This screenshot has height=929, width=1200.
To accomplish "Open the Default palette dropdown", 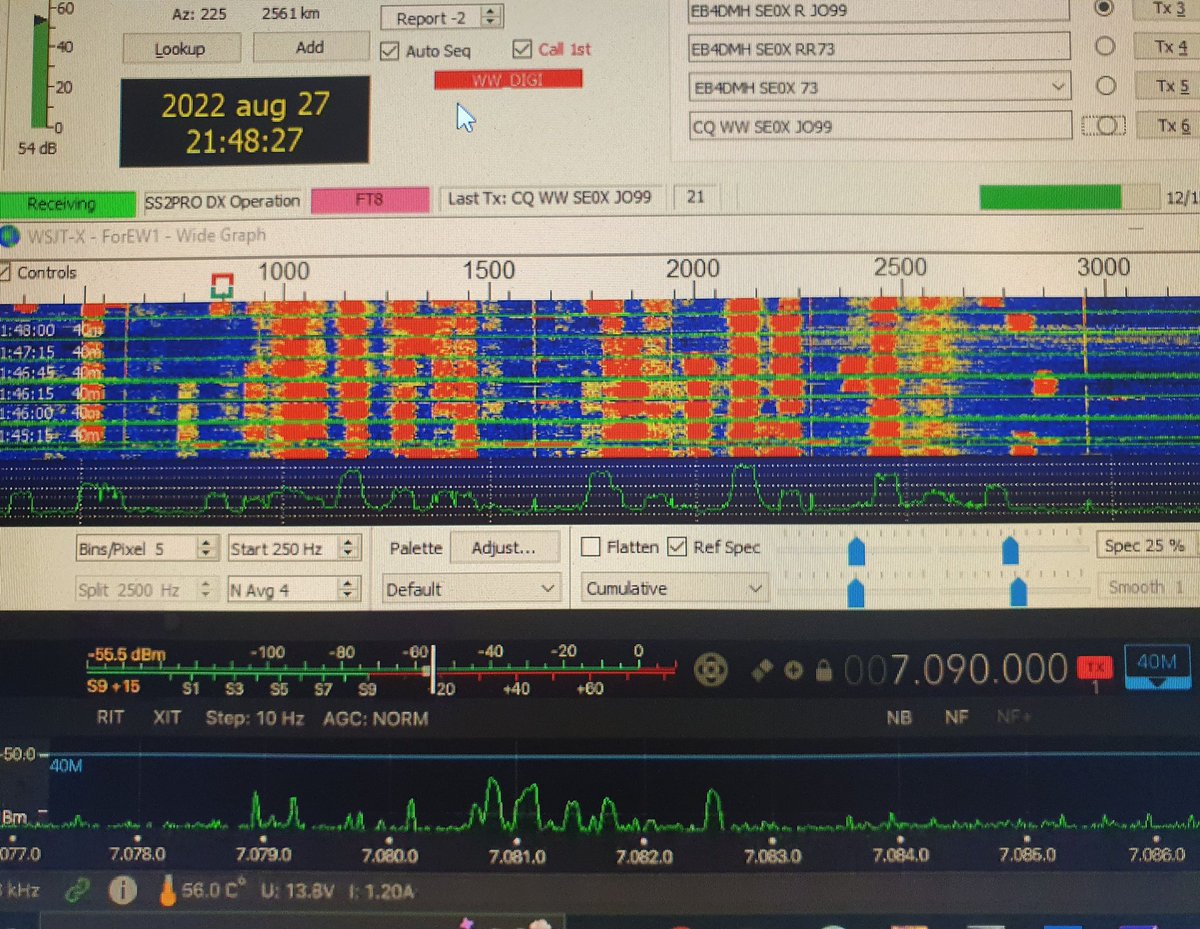I will (473, 589).
